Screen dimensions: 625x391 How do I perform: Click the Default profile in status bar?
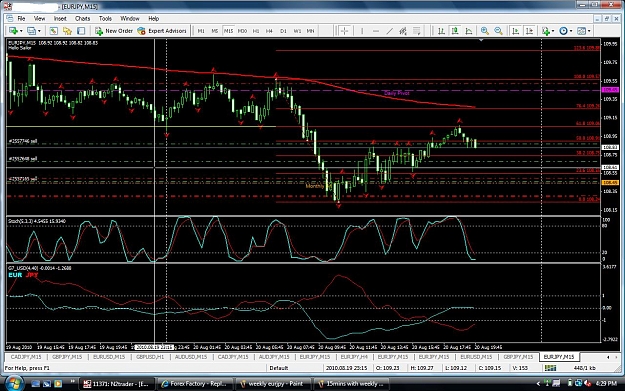(x=279, y=368)
